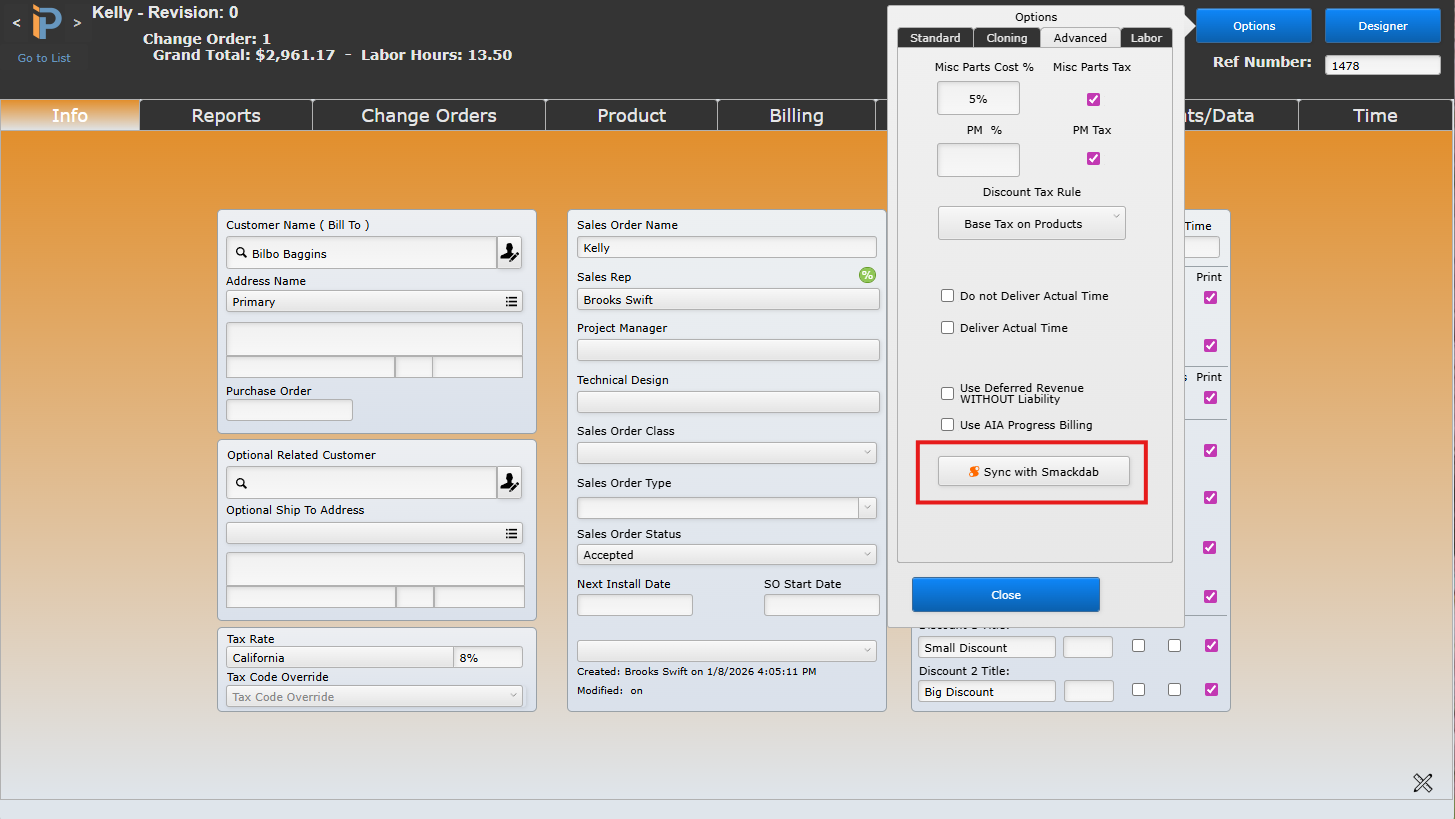
Task: Click the crossed tools icon at bottom right
Action: coord(1423,783)
